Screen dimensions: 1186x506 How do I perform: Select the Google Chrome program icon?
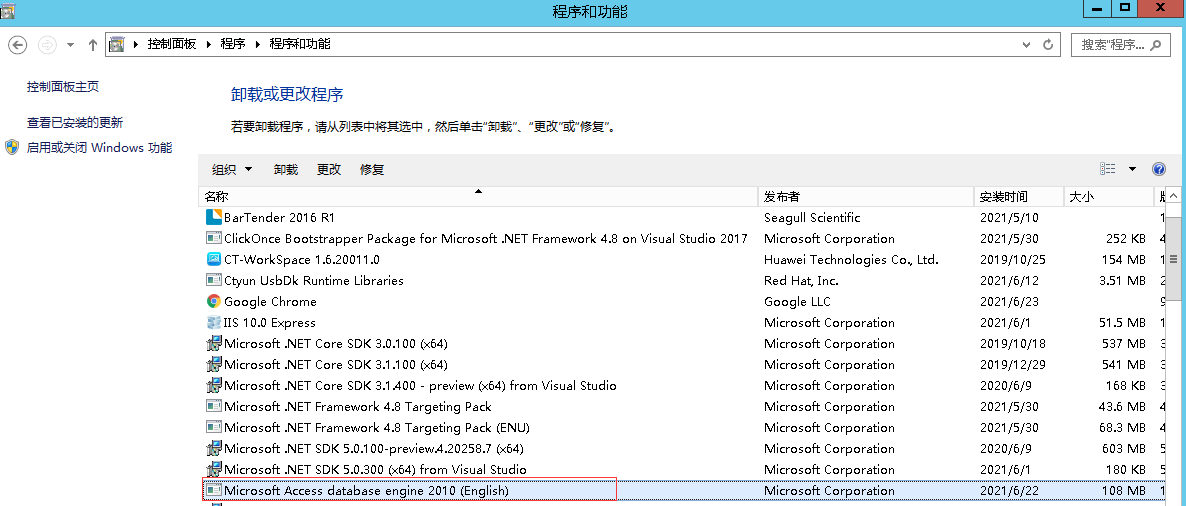pos(214,301)
